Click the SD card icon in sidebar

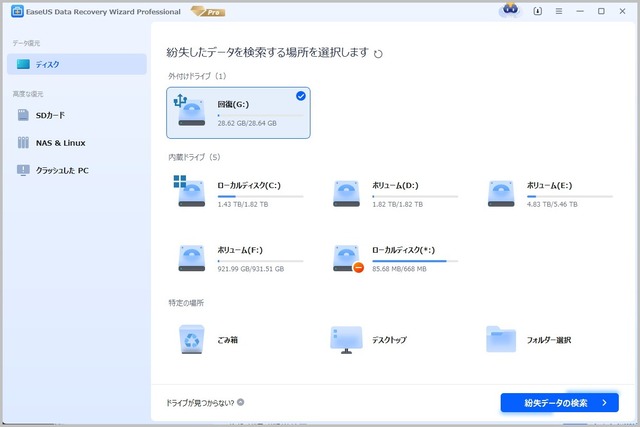click(x=23, y=115)
